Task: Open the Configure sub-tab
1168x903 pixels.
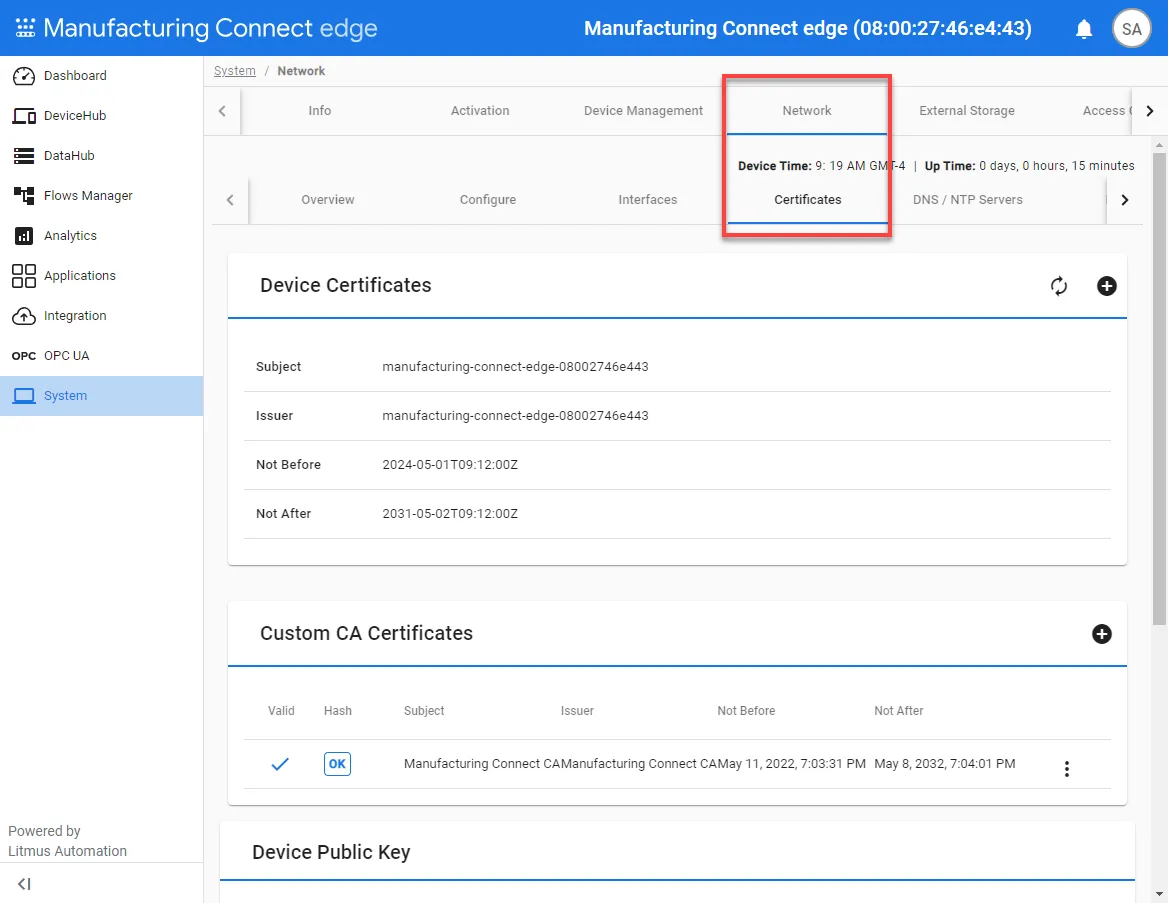Action: pyautogui.click(x=488, y=200)
